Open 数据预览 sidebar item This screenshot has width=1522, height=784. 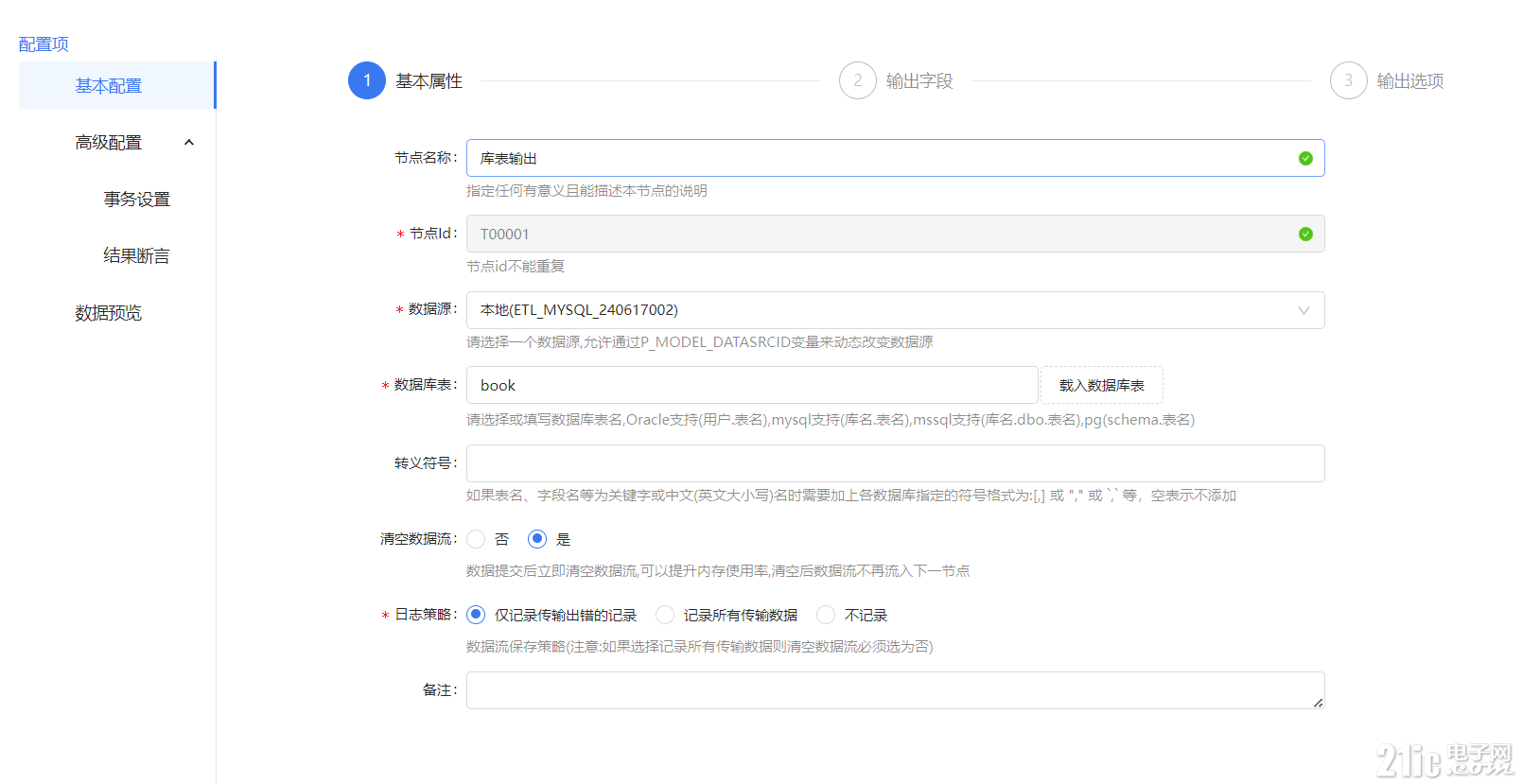click(x=109, y=313)
